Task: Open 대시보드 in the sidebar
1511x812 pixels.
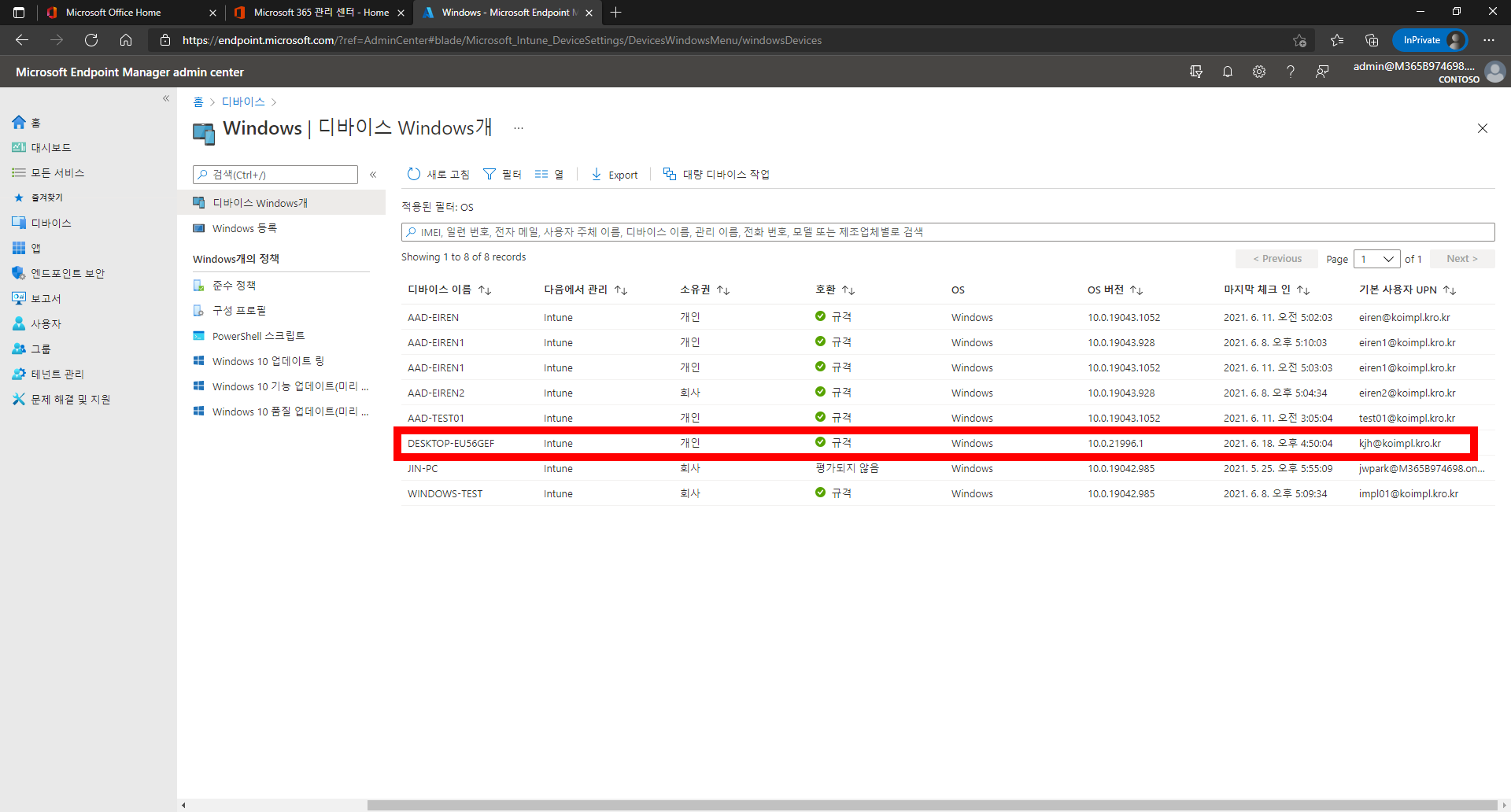Action: [42, 148]
